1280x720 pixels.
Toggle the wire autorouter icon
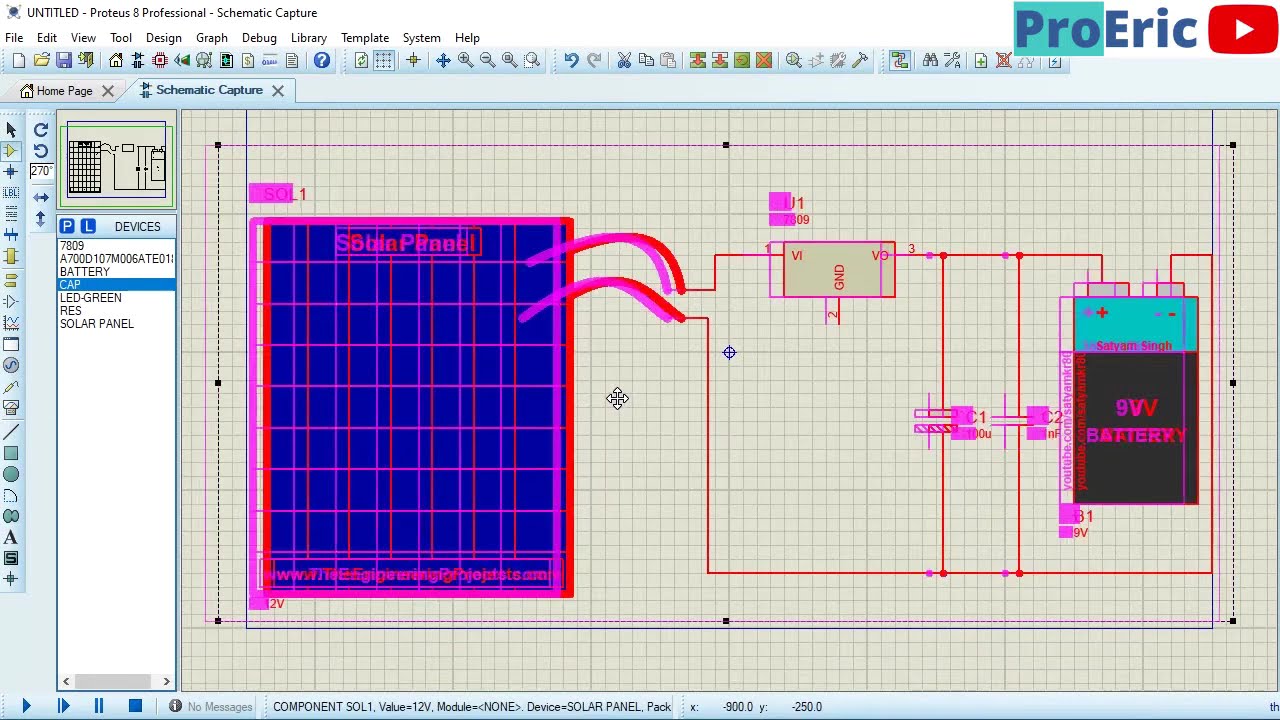[x=900, y=61]
